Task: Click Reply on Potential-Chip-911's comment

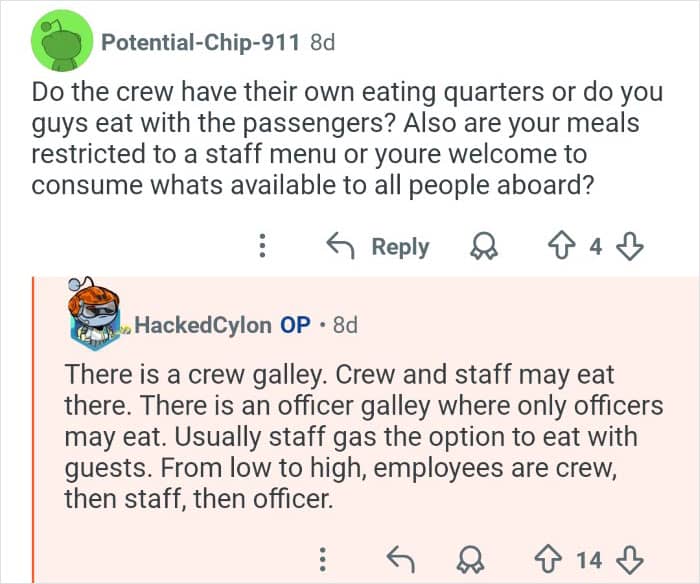Action: (379, 247)
